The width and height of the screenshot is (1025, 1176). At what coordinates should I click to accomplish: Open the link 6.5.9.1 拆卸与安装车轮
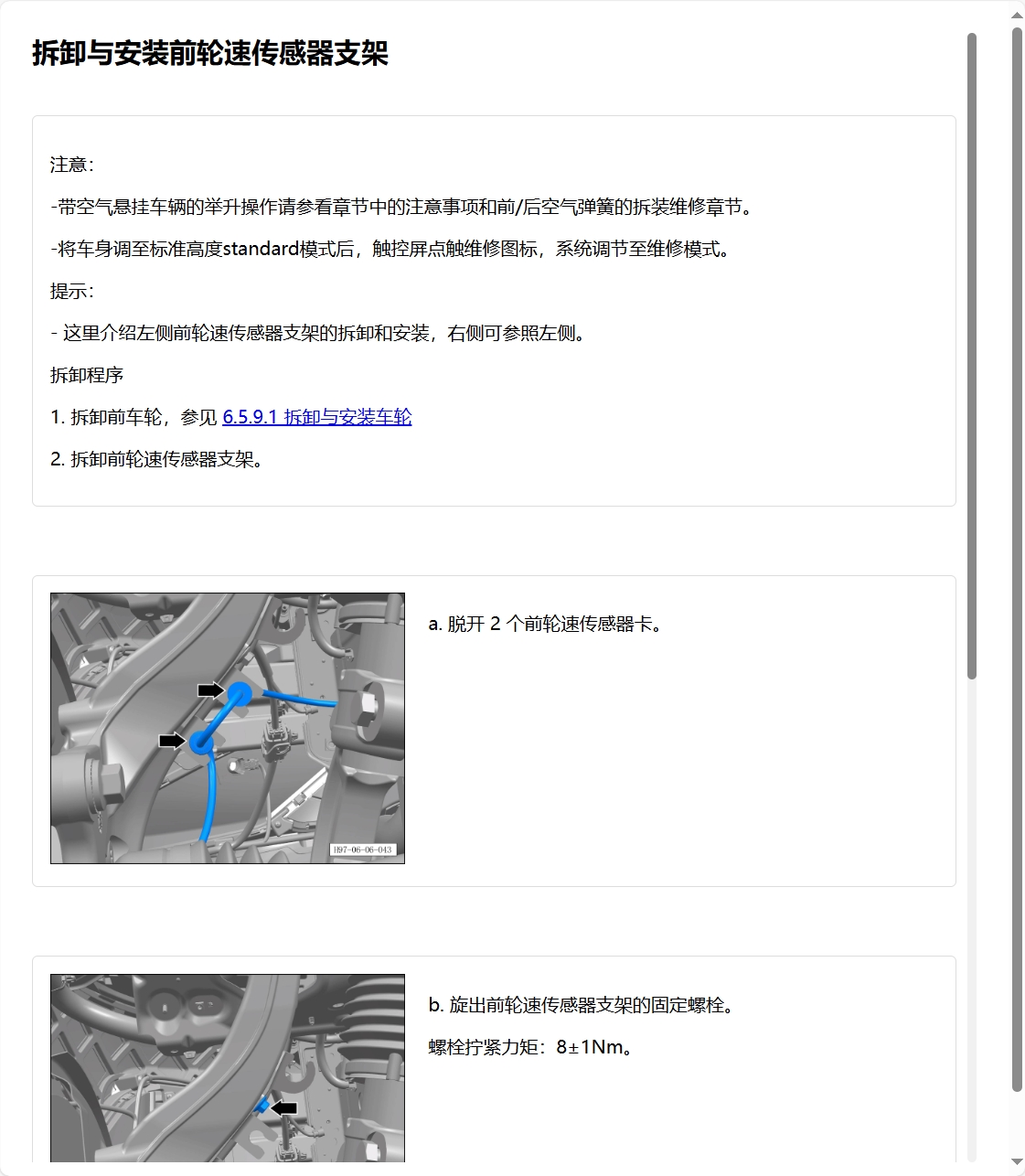tap(317, 418)
